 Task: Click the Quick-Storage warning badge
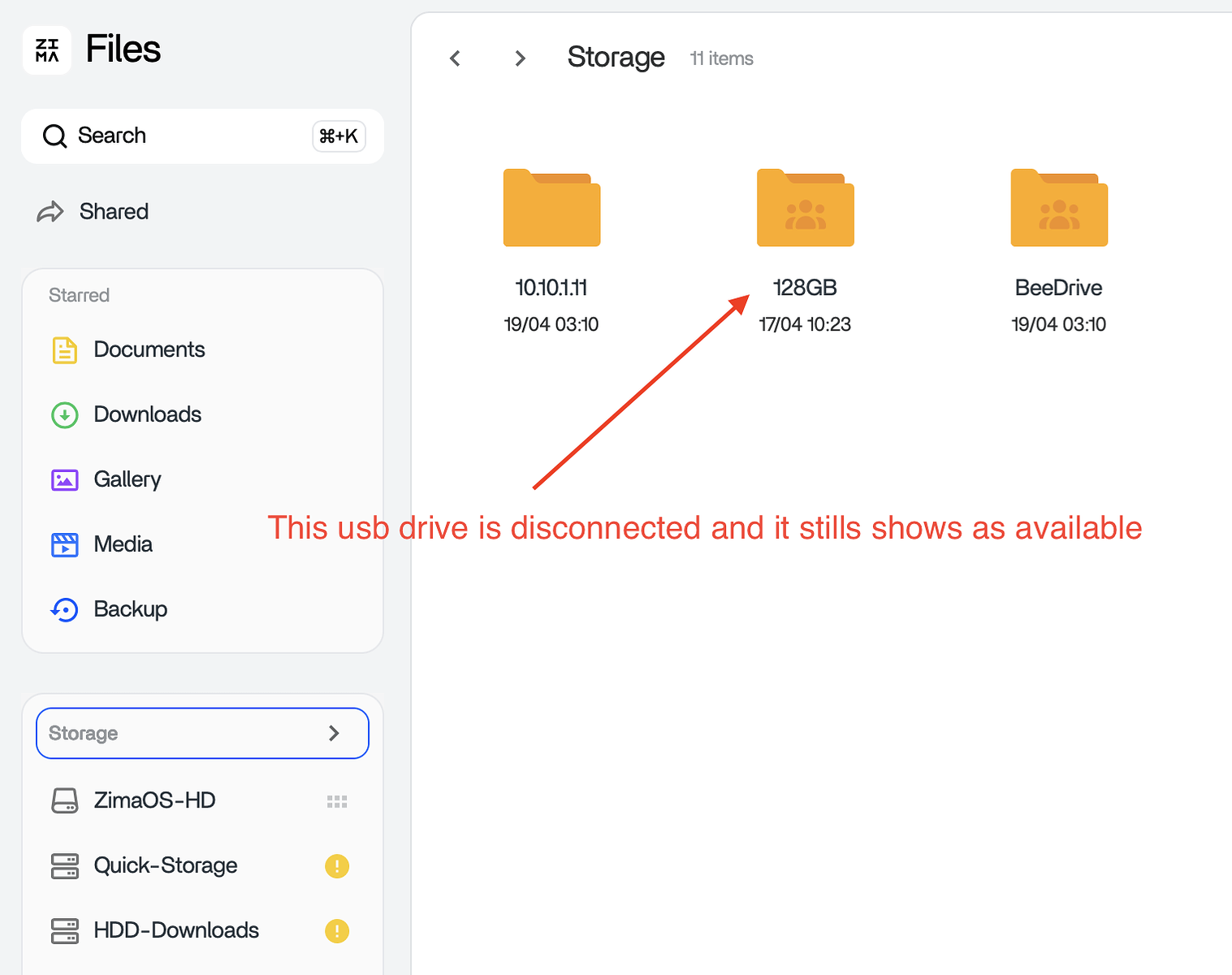pyautogui.click(x=337, y=866)
